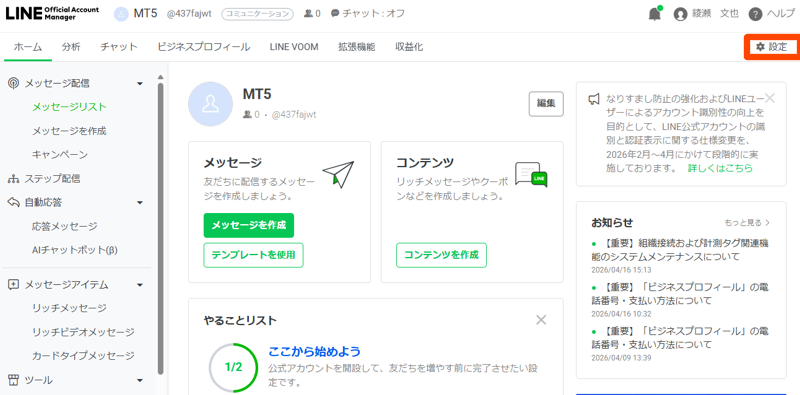Open the チャット tab
The width and height of the screenshot is (800, 395).
(119, 47)
